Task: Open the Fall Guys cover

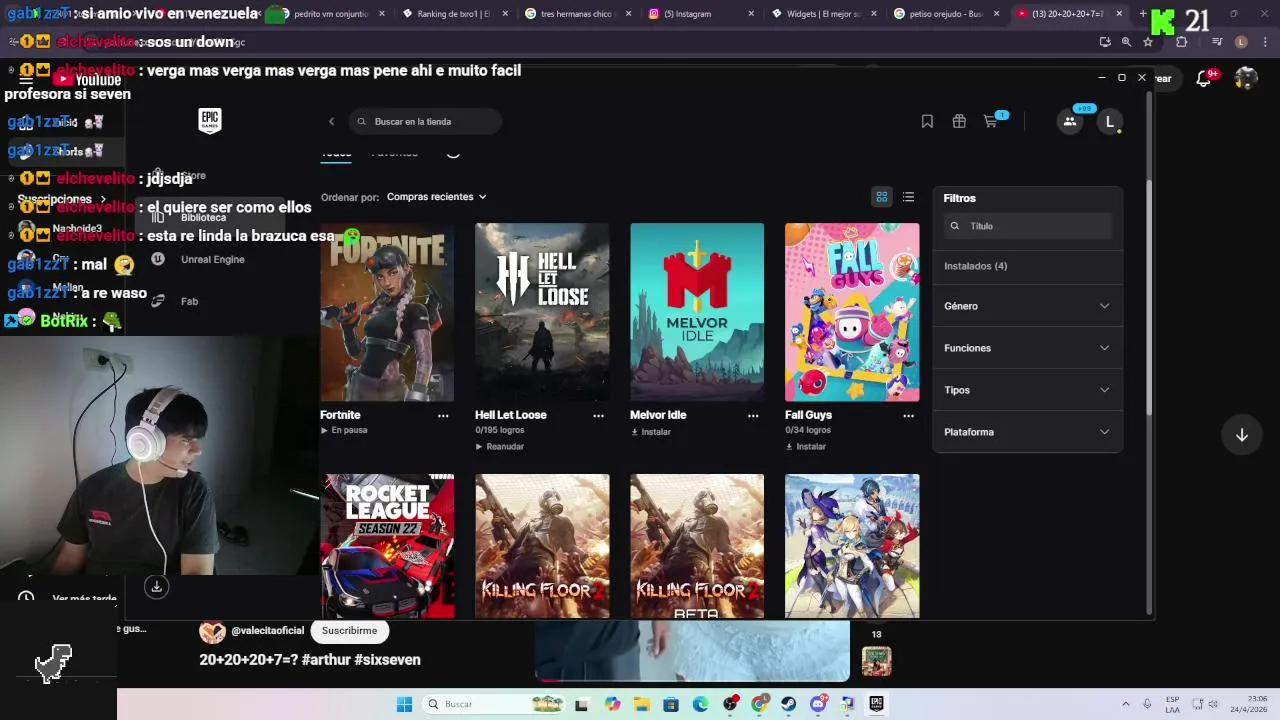Action: pyautogui.click(x=852, y=312)
